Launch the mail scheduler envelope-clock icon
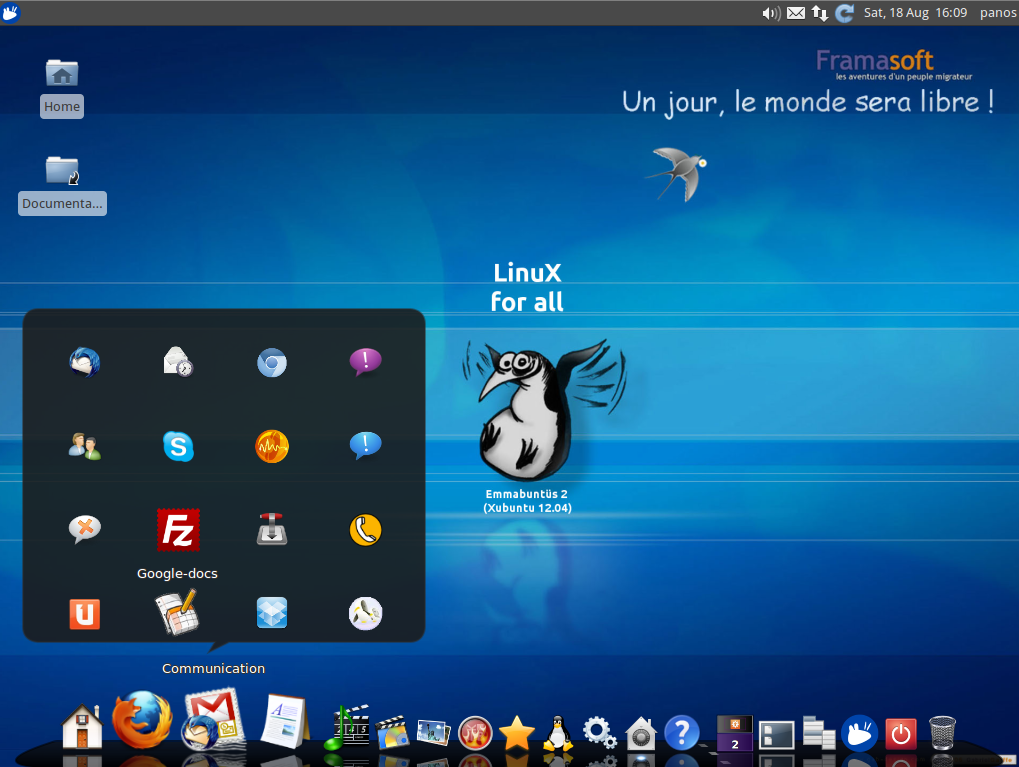This screenshot has height=767, width=1019. tap(178, 362)
